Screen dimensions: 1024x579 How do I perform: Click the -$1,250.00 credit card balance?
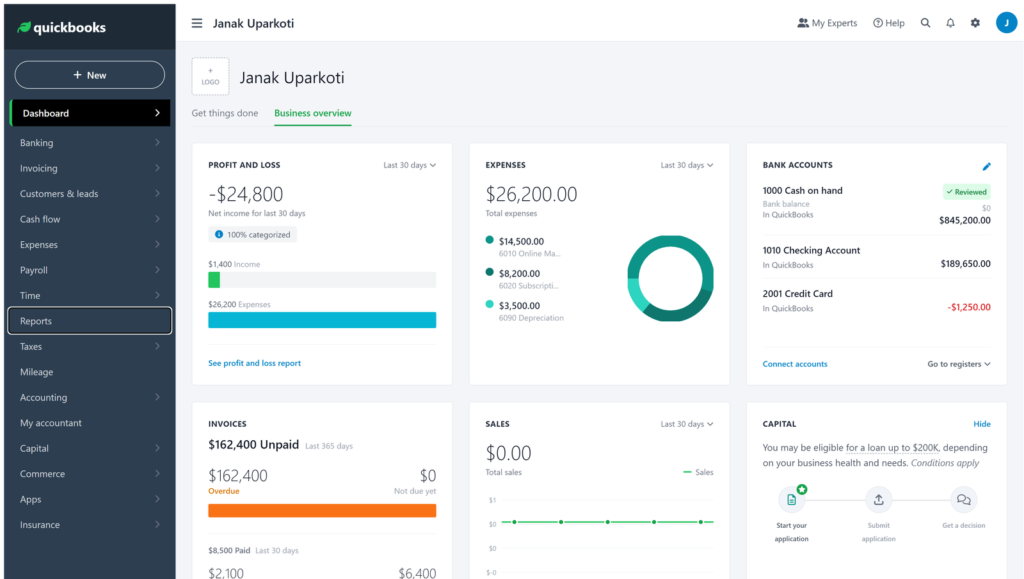(x=968, y=307)
